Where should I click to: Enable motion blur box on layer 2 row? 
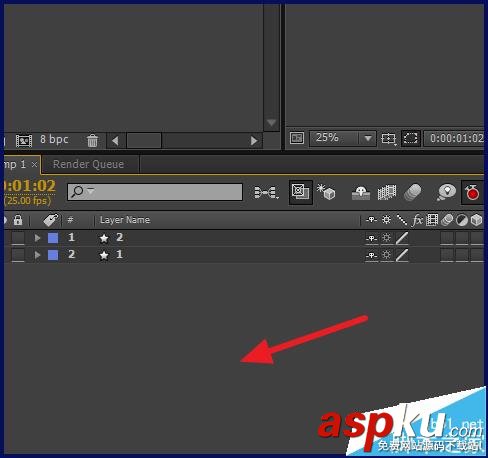(447, 255)
